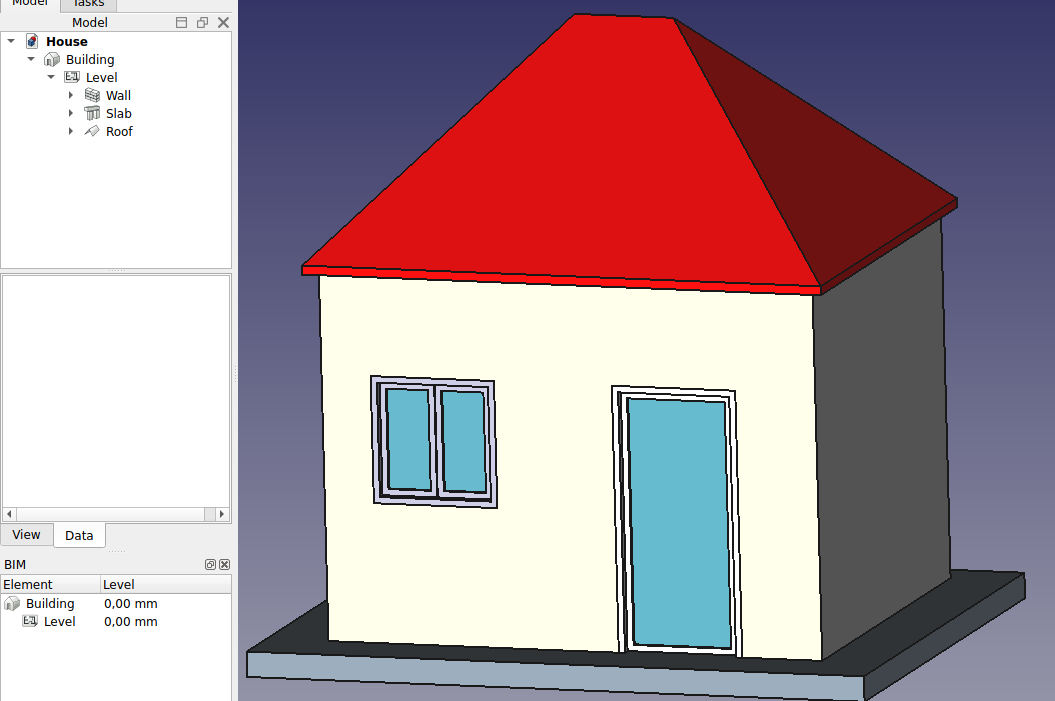Viewport: 1055px width, 701px height.
Task: Click the Level icon in model tree
Action: coord(72,77)
